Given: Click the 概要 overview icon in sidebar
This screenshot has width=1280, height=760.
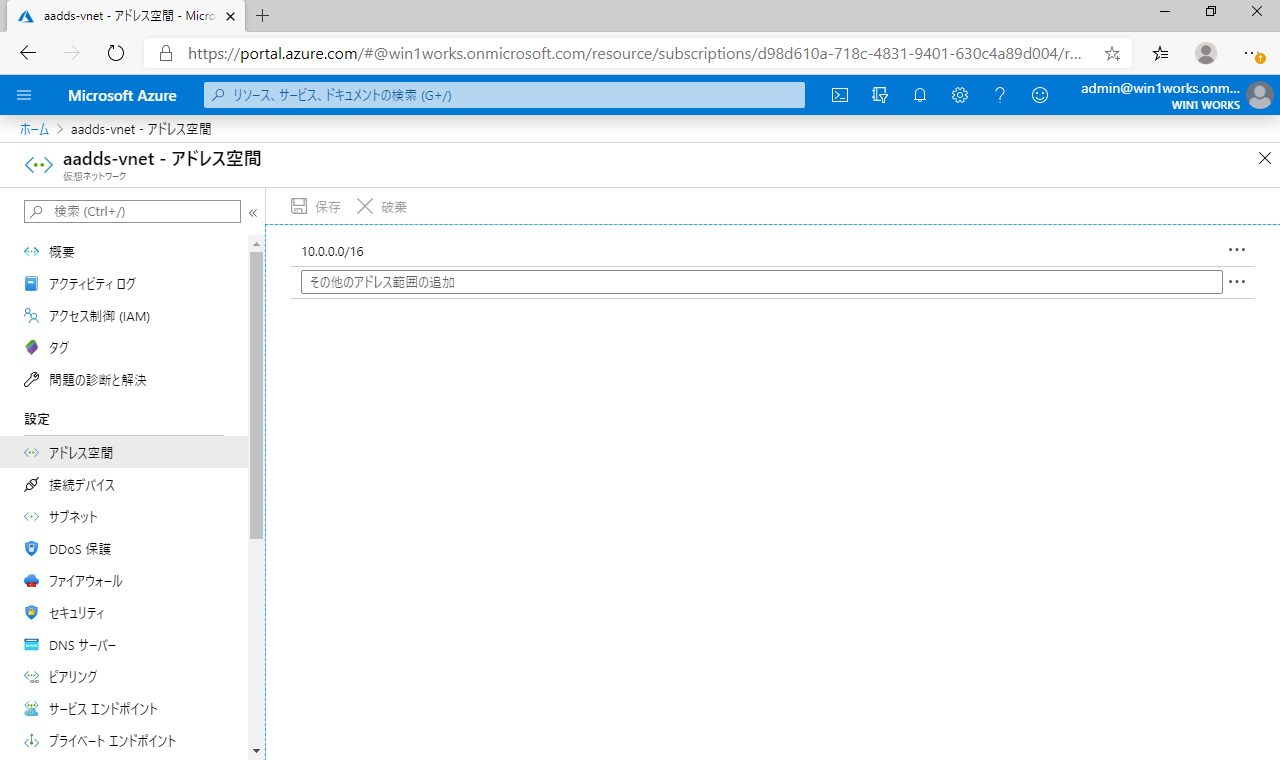Looking at the screenshot, I should tap(32, 252).
